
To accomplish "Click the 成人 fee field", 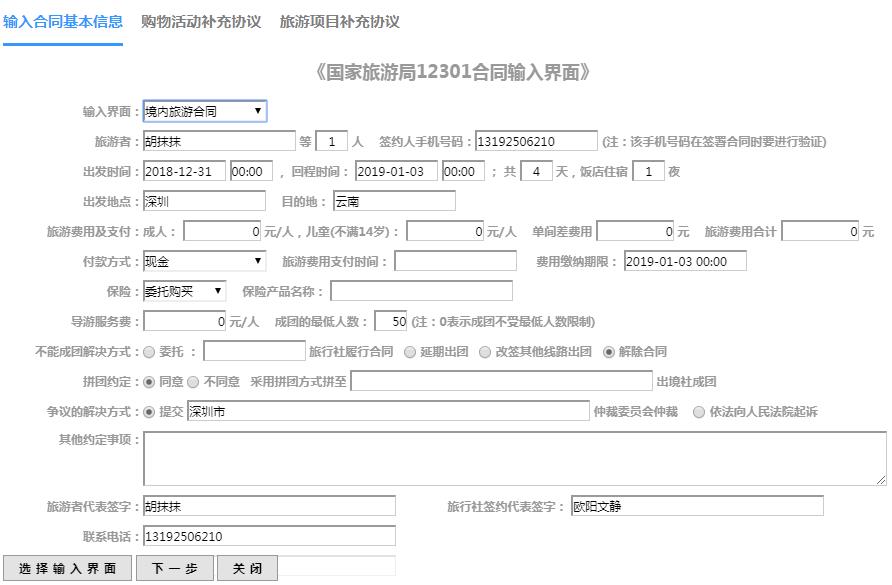I will pos(222,231).
